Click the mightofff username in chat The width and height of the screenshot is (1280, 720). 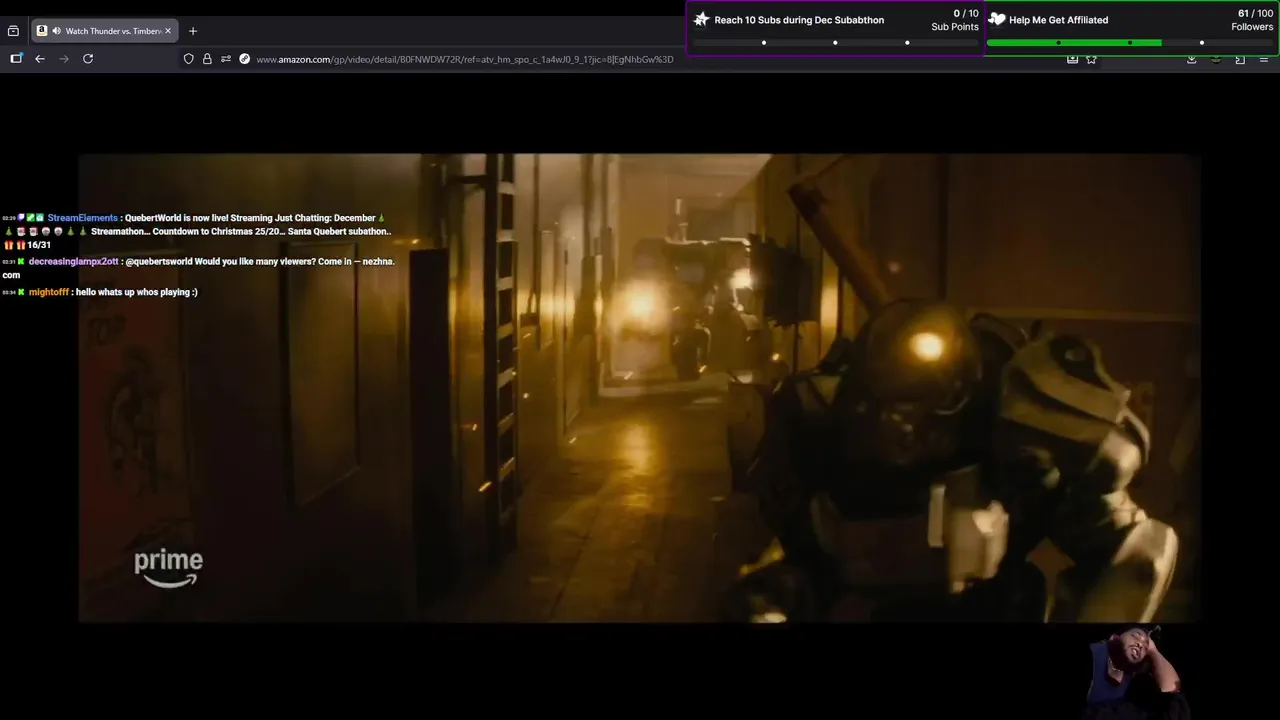coord(49,292)
